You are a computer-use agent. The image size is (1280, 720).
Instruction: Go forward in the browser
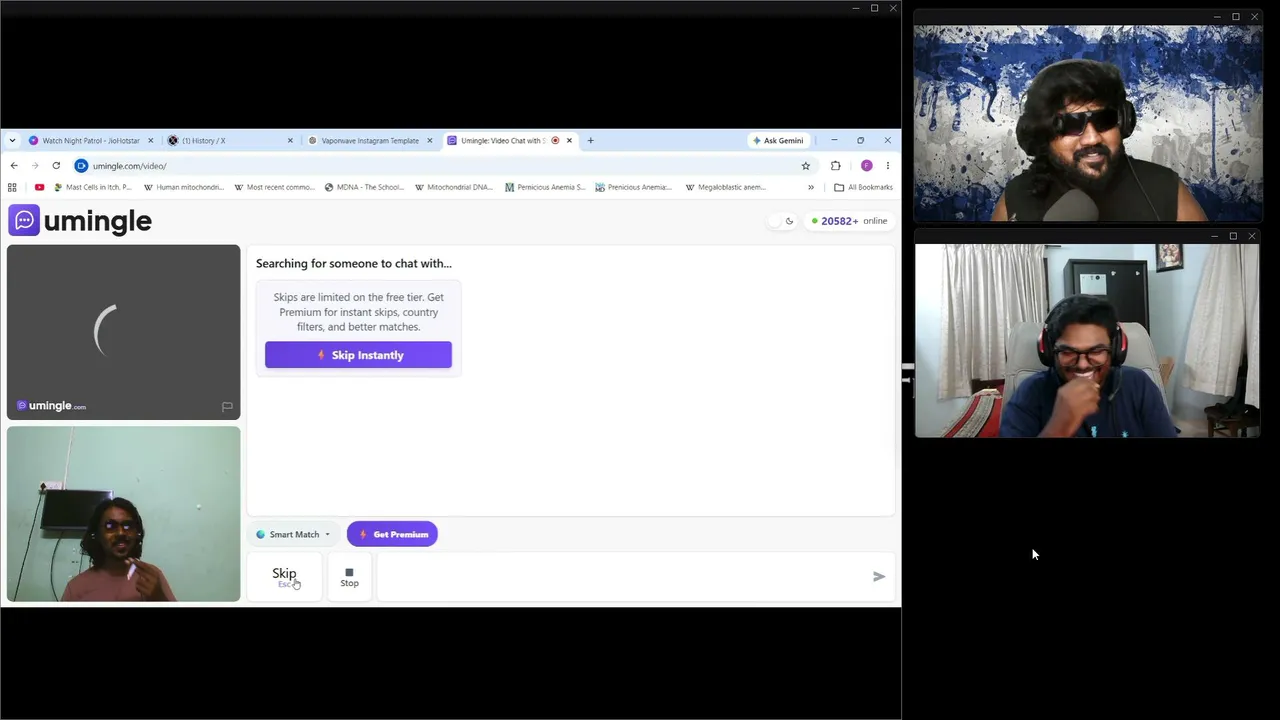[x=35, y=166]
